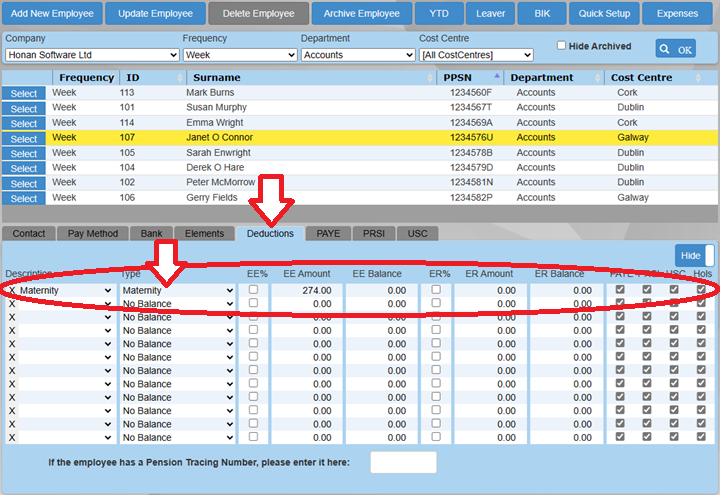Click the Pension Tracing Number field

pos(403,462)
